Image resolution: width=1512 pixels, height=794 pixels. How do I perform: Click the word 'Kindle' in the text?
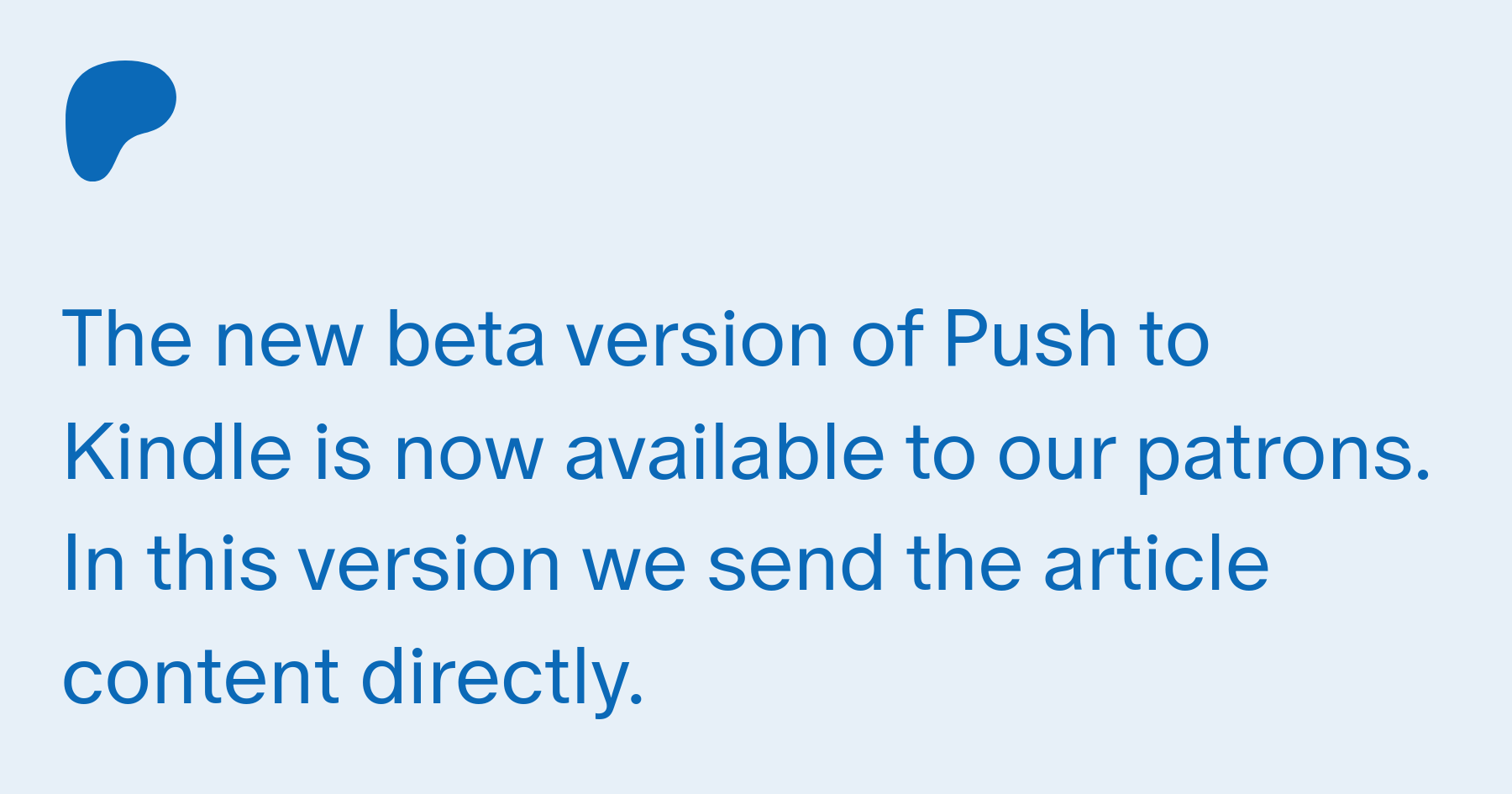click(x=177, y=452)
